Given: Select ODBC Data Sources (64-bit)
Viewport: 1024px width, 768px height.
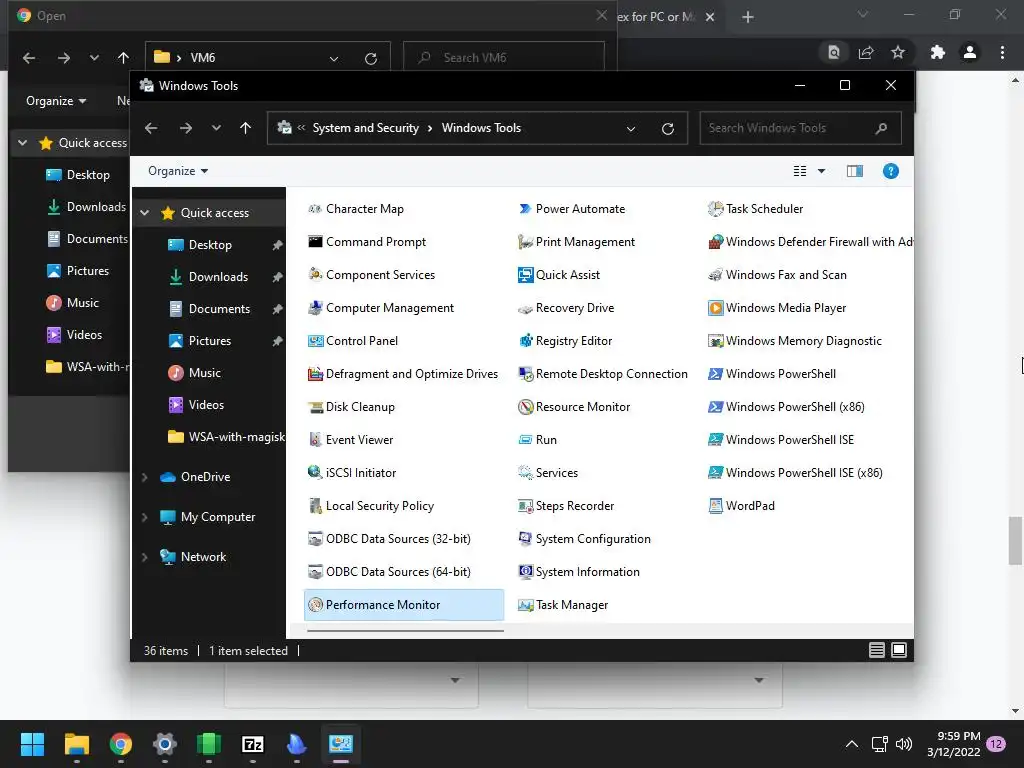Looking at the screenshot, I should (x=389, y=571).
